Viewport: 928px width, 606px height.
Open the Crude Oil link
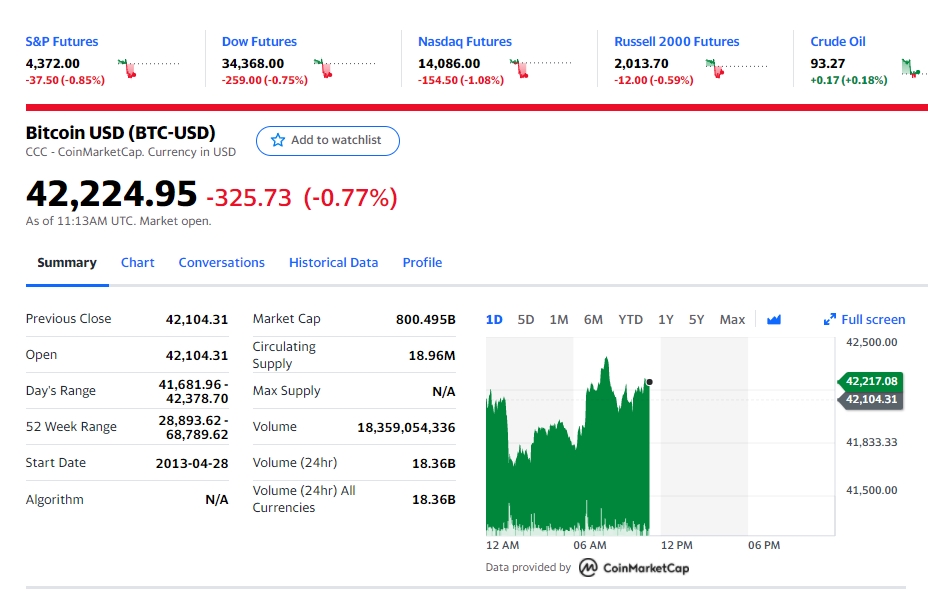point(837,41)
